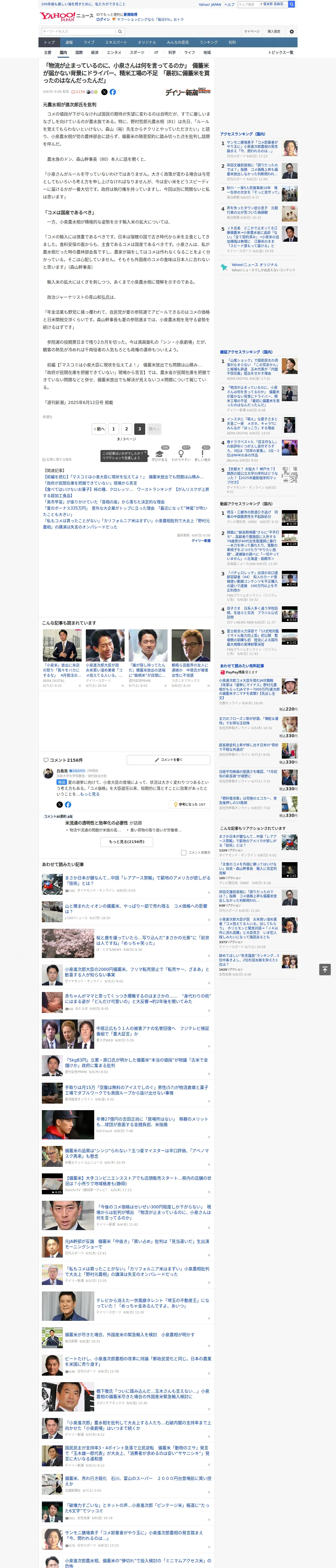Image resolution: width=336 pixels, height=1568 pixels.
Task: Click the header search magnifier button
Action: point(120,32)
